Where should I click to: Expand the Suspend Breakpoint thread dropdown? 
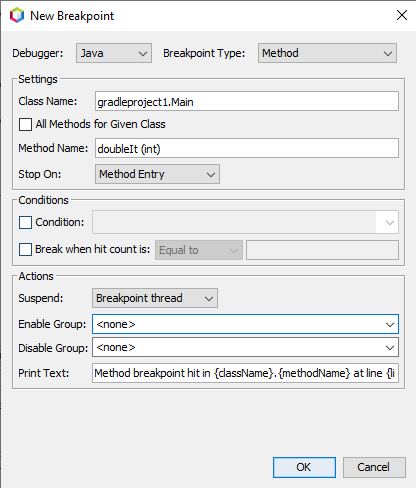click(x=155, y=298)
